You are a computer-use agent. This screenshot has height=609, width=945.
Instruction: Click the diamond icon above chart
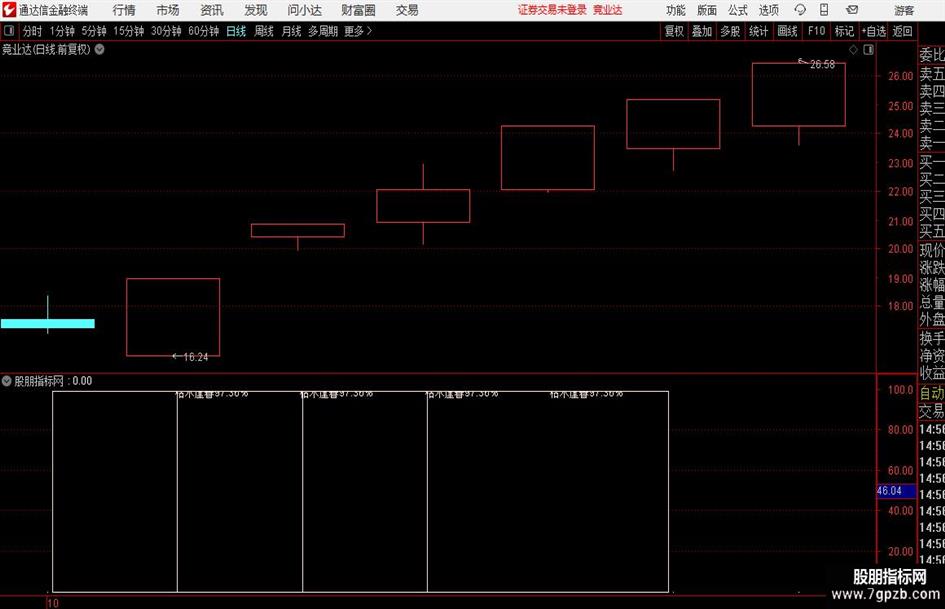853,49
